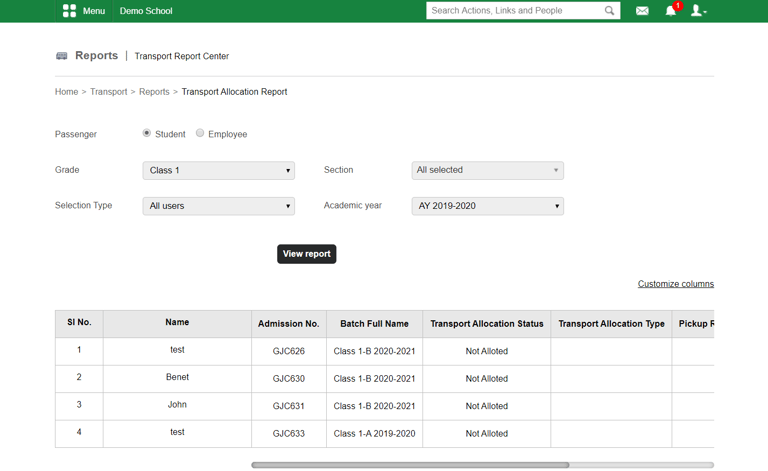Click the Reports bus icon
The width and height of the screenshot is (768, 471).
point(62,56)
